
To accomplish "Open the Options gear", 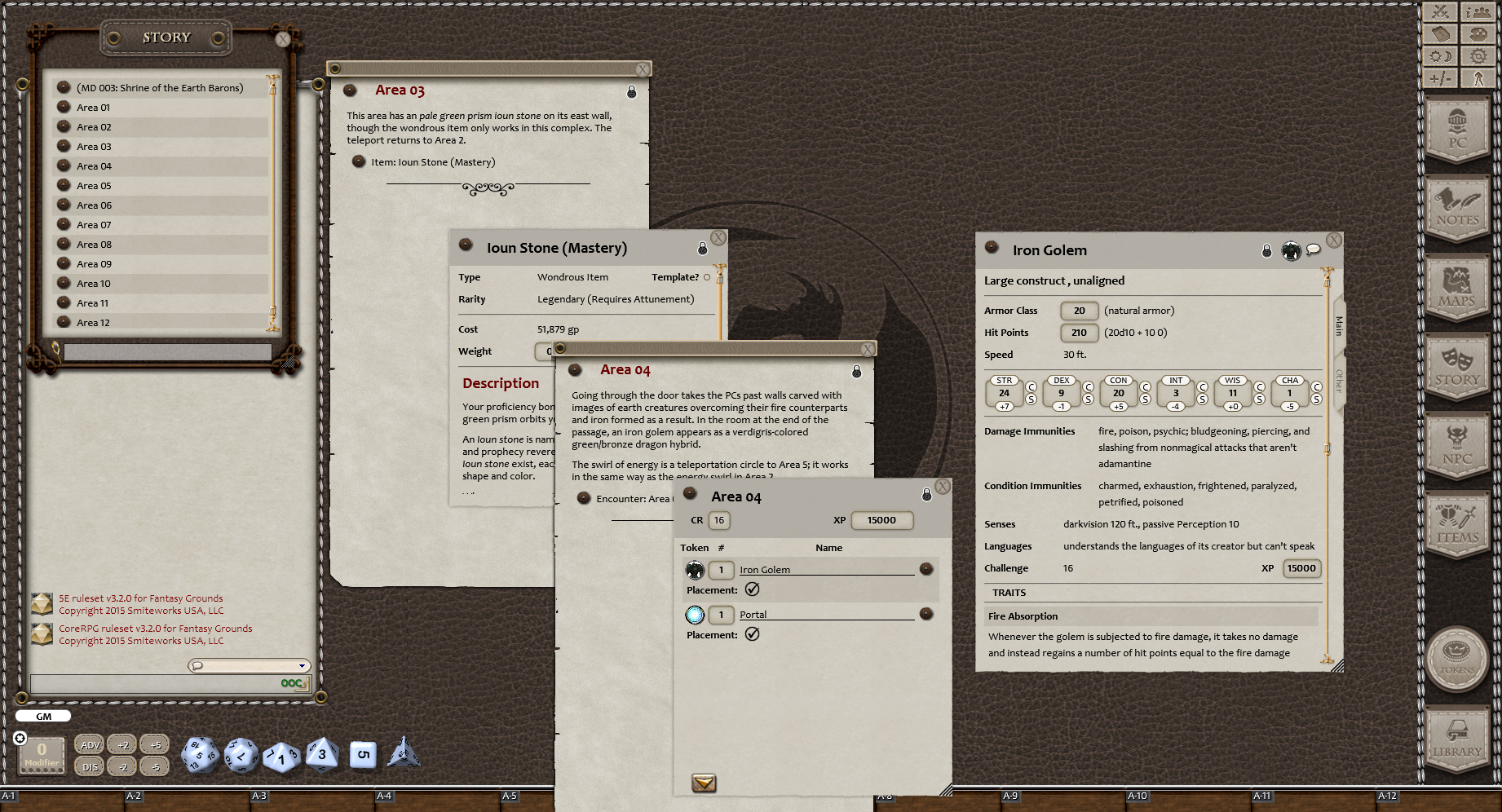I will tap(1478, 56).
